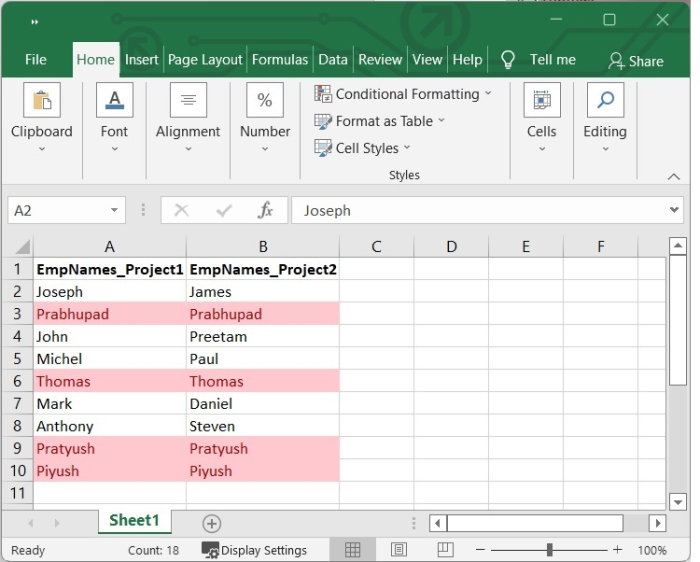Click the Share button
The image size is (700, 562).
click(636, 61)
